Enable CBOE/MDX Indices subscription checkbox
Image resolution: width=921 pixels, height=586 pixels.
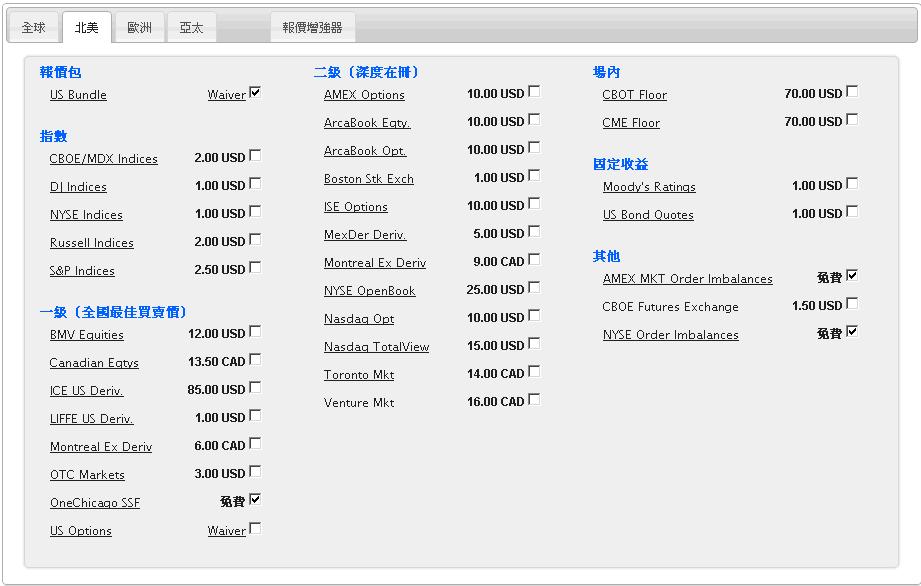(x=255, y=156)
